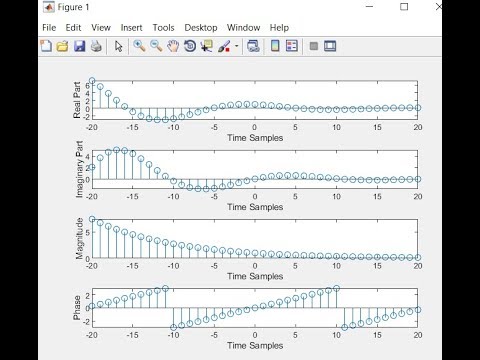Screen dimensions: 480x360
Task: Click inside the Magnitude stem plot
Action: point(255,239)
